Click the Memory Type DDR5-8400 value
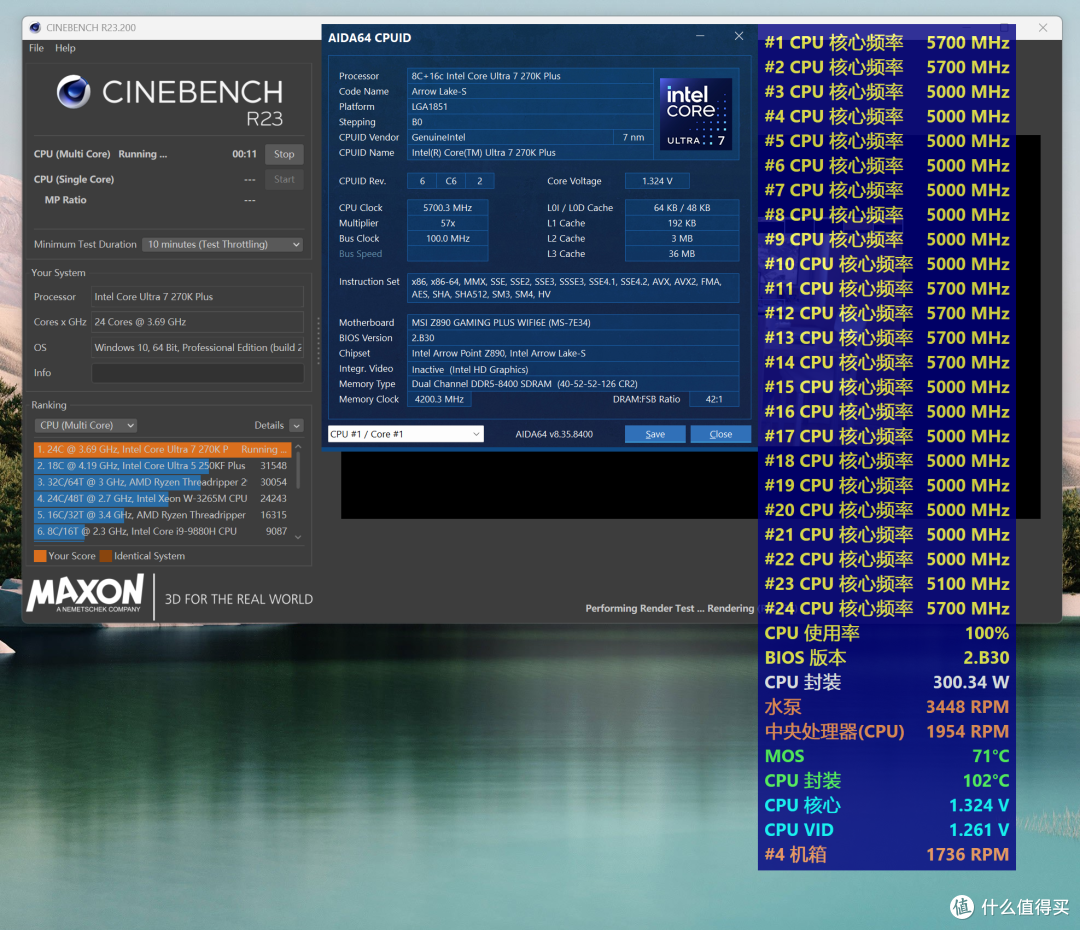 pos(573,384)
